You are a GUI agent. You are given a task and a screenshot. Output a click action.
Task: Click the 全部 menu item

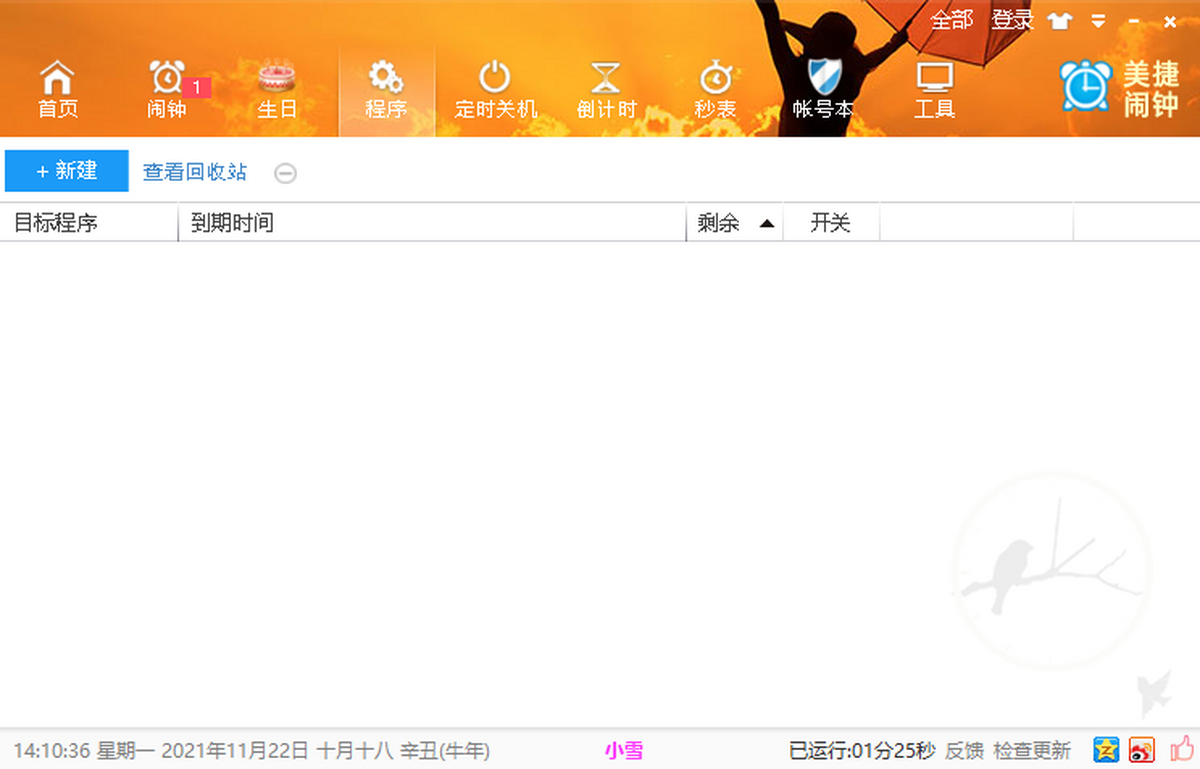point(951,21)
